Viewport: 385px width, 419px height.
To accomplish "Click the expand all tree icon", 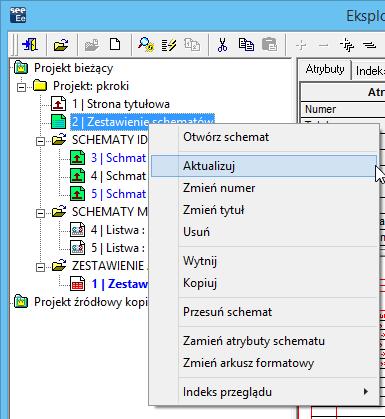I will [x=347, y=45].
